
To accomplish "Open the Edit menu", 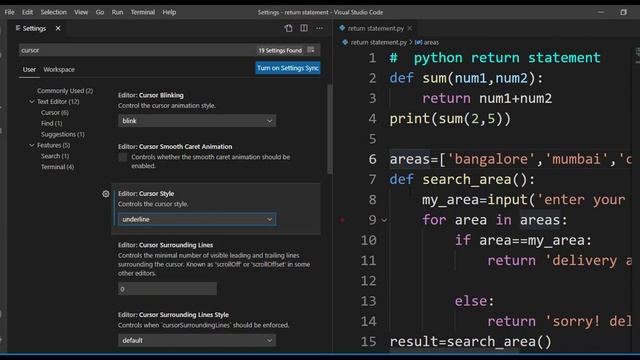I will click(27, 12).
